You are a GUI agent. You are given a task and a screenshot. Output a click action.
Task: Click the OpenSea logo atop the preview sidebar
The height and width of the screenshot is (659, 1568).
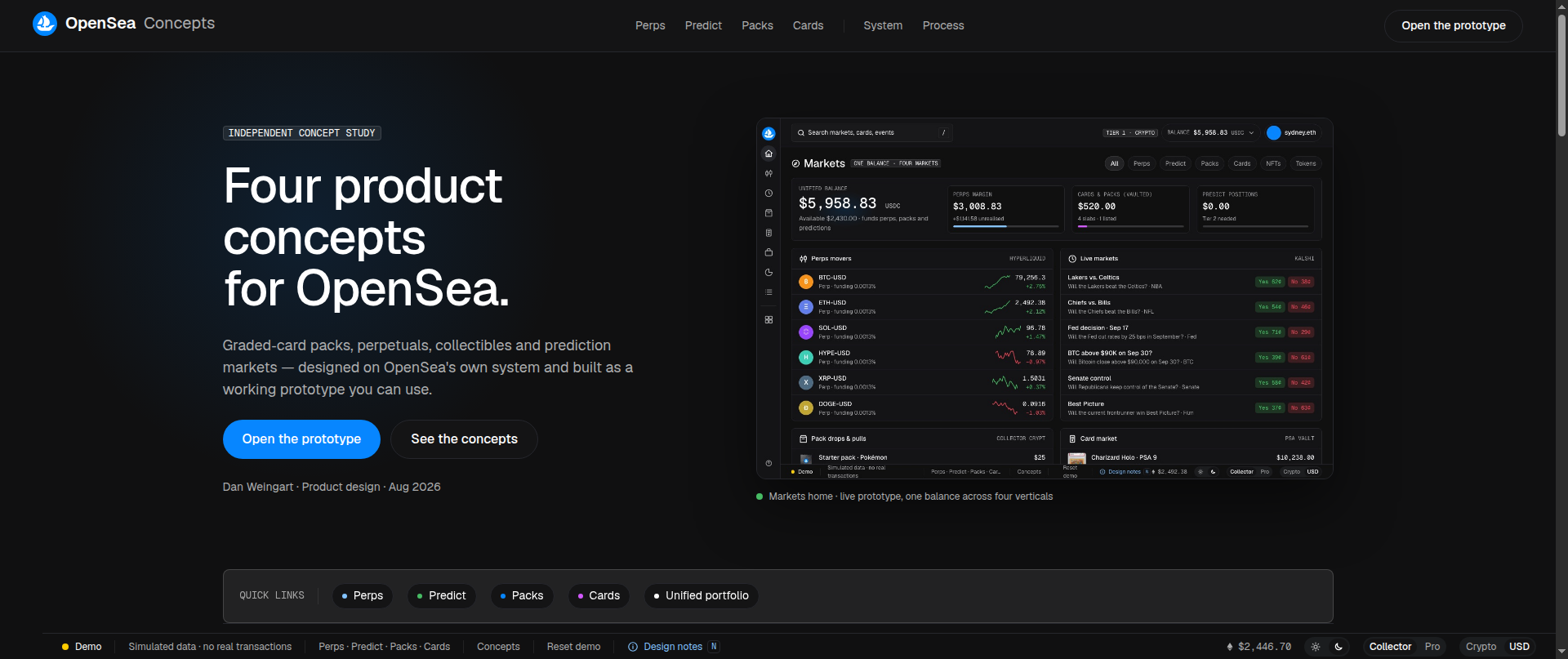point(768,133)
